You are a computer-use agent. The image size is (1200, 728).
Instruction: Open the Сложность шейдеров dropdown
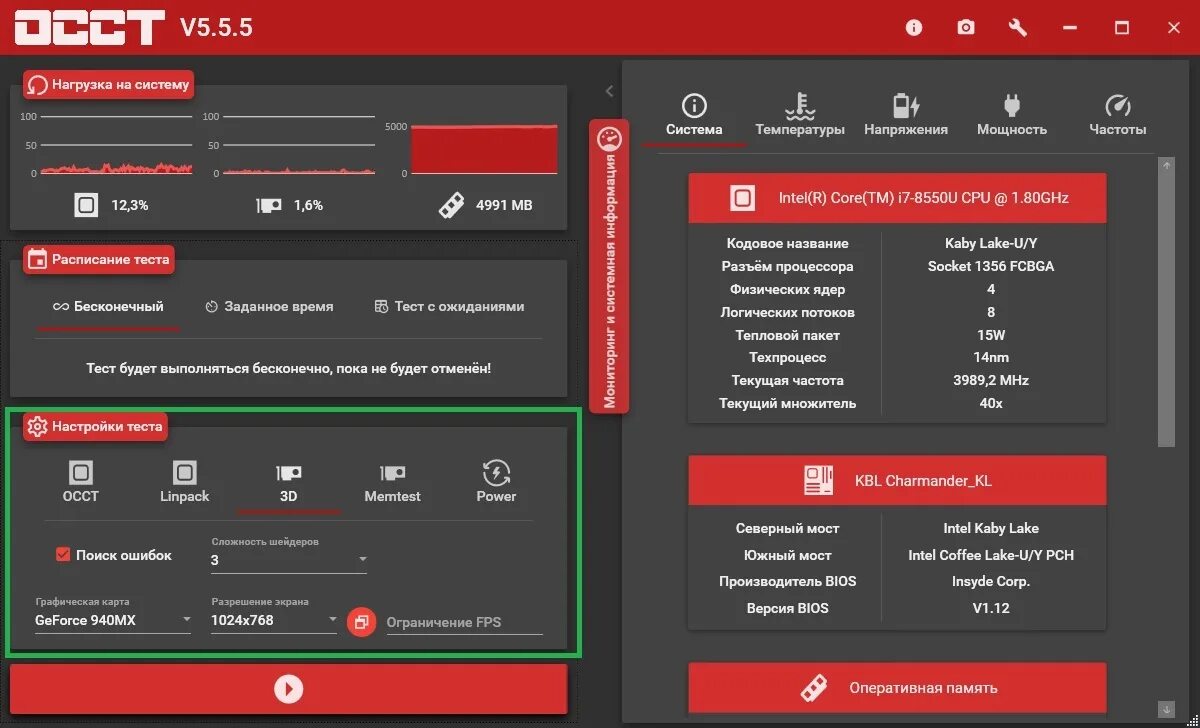[289, 560]
